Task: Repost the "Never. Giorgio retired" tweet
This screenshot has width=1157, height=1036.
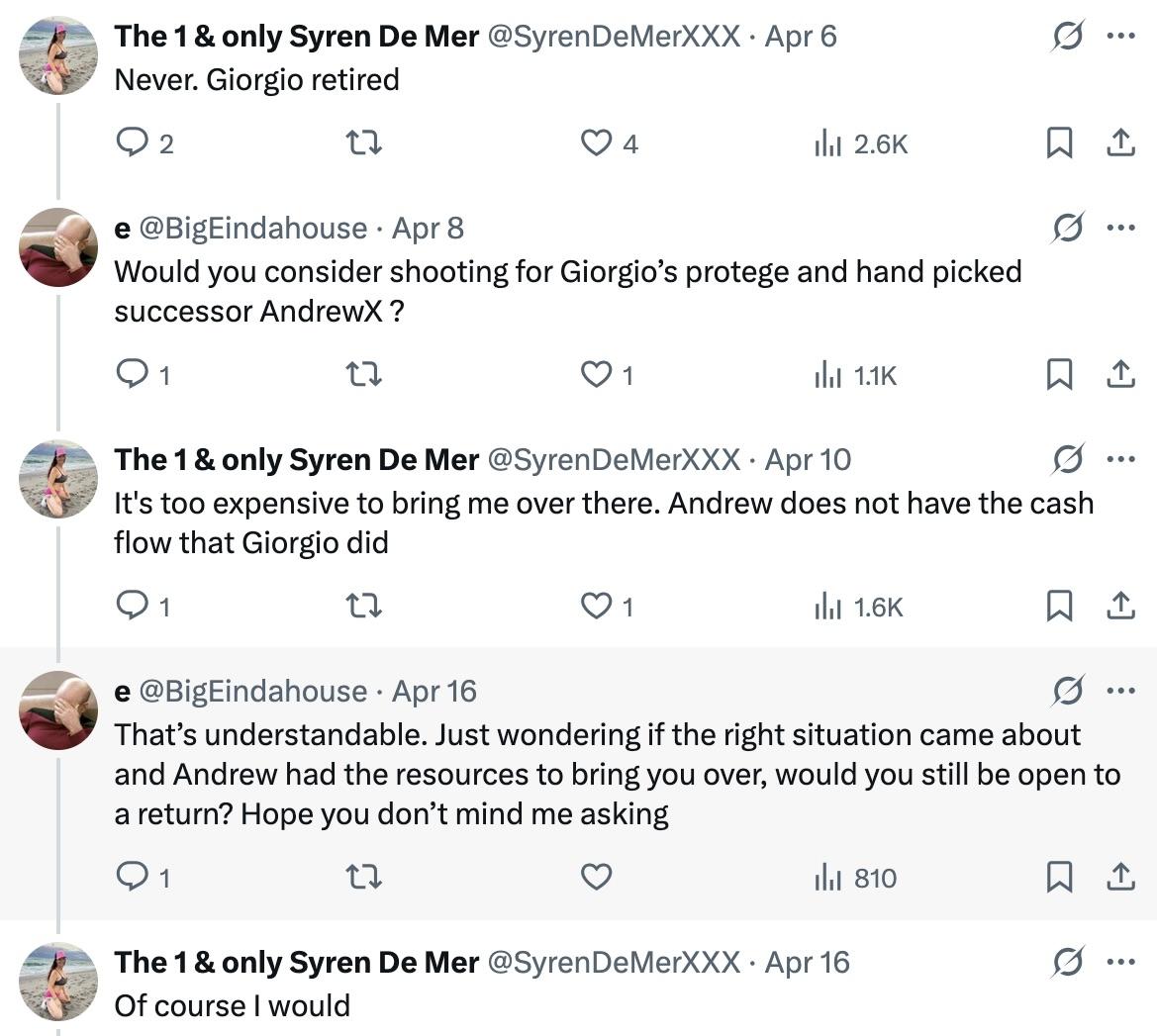Action: click(364, 144)
